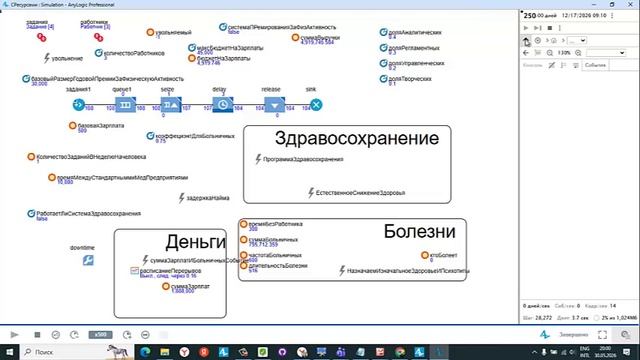Zoom in using the magnifier right of 130%
640x360 pixels.
coord(578,53)
